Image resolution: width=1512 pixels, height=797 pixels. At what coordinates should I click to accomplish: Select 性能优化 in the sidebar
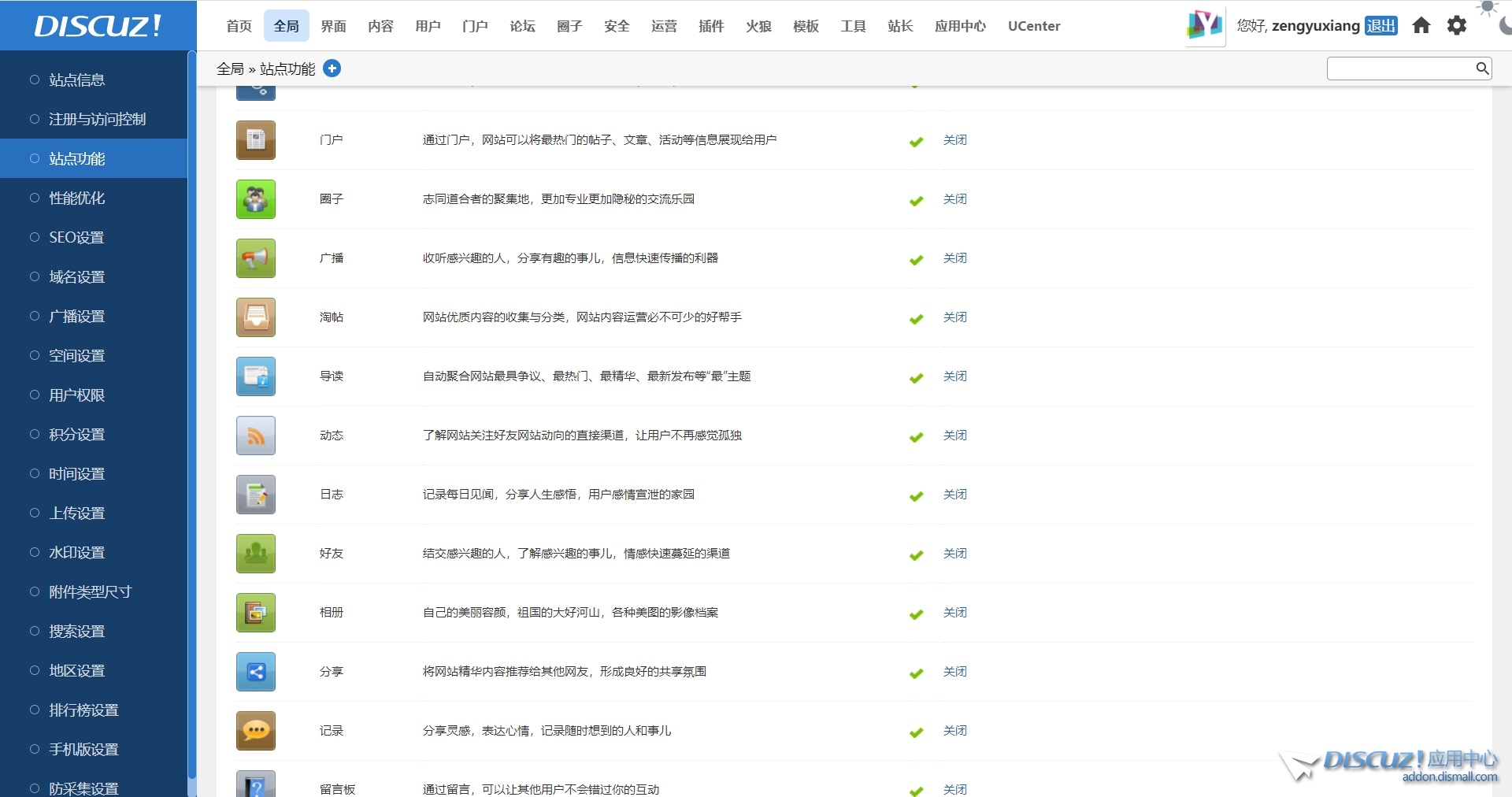coord(76,198)
